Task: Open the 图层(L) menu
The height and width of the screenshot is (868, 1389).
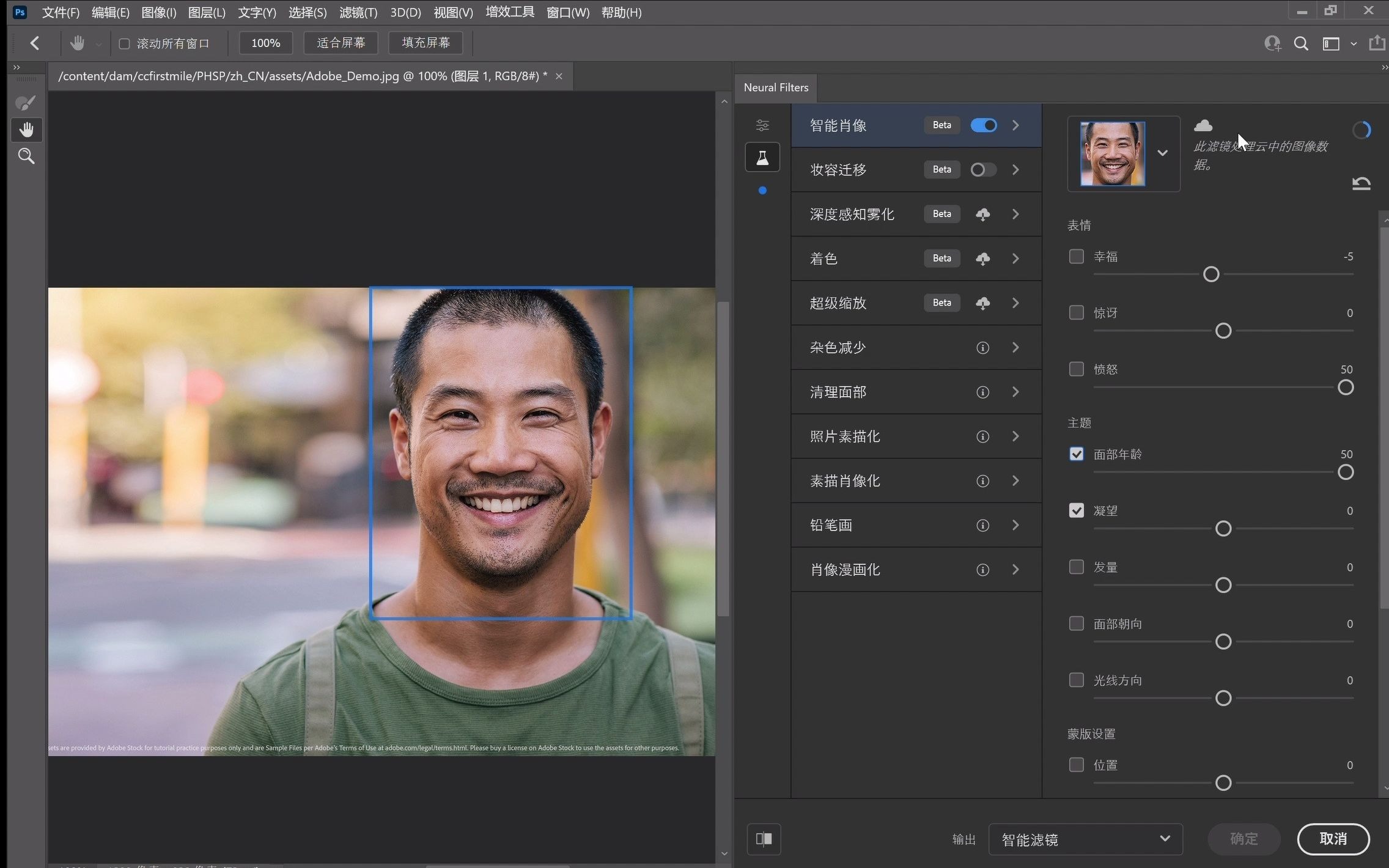Action: [207, 12]
